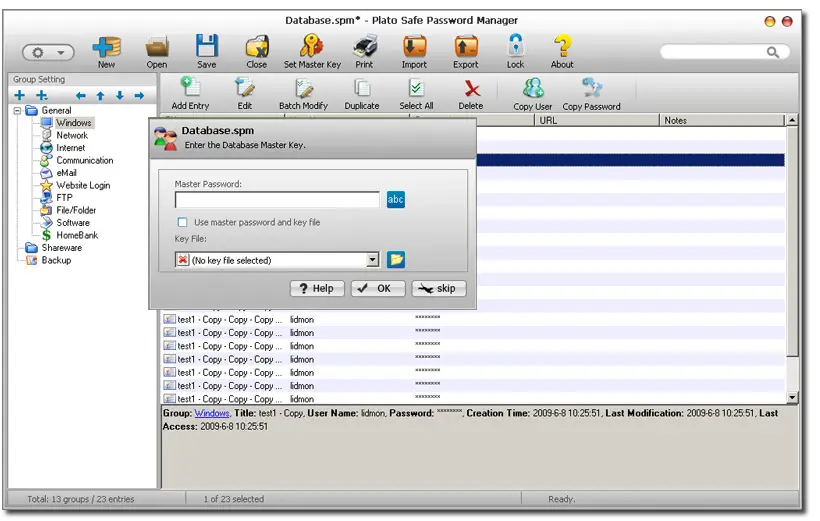Viewport: 820px width, 521px height.
Task: Click the New database toolbar icon
Action: coord(107,51)
